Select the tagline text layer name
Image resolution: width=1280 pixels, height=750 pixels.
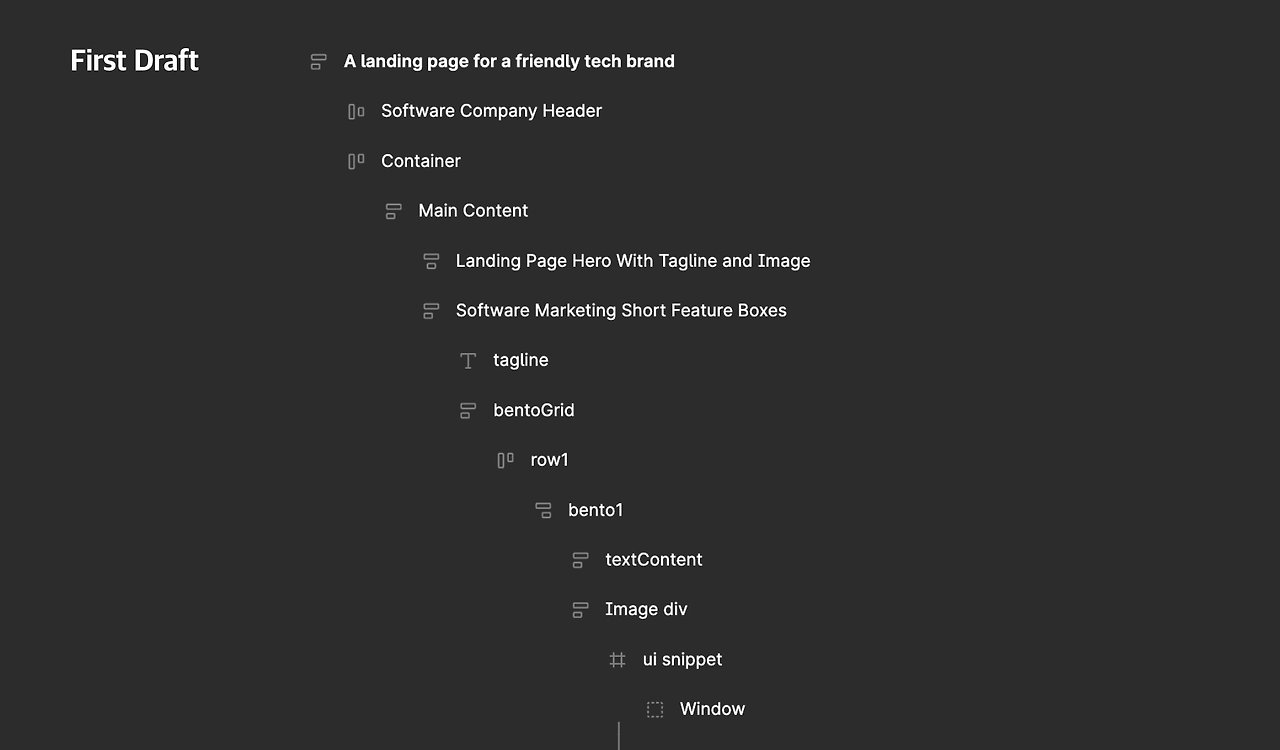(521, 360)
